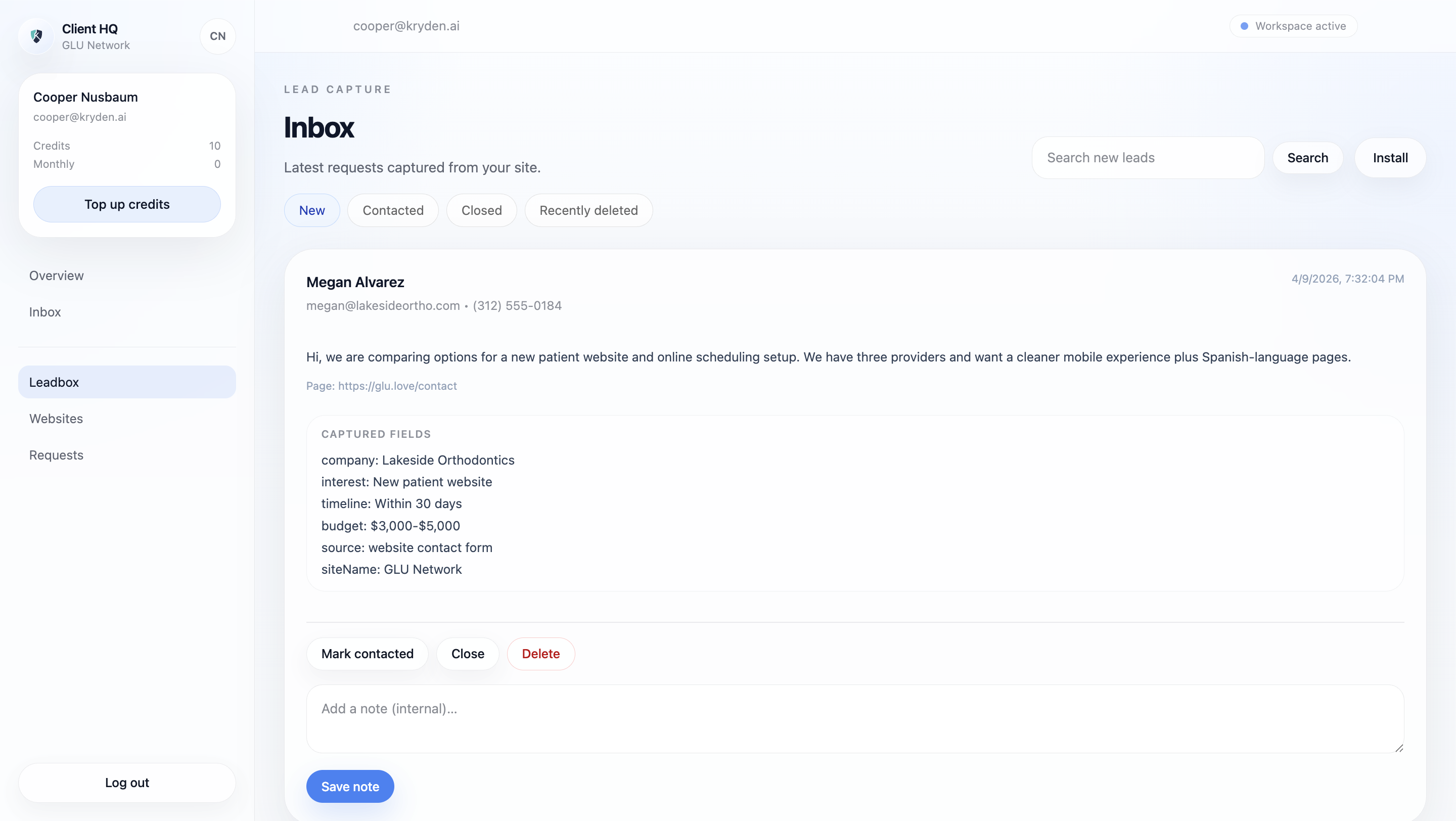Save the internal note

[x=350, y=787]
